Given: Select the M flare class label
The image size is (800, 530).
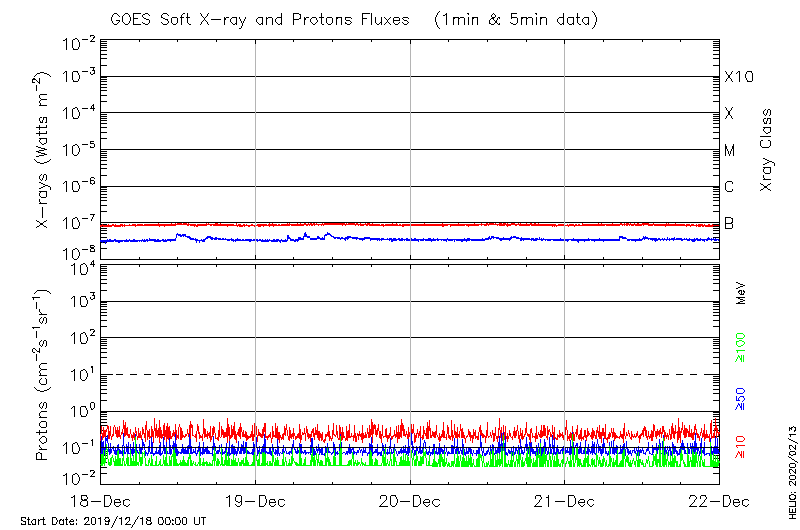Looking at the screenshot, I should [730, 150].
